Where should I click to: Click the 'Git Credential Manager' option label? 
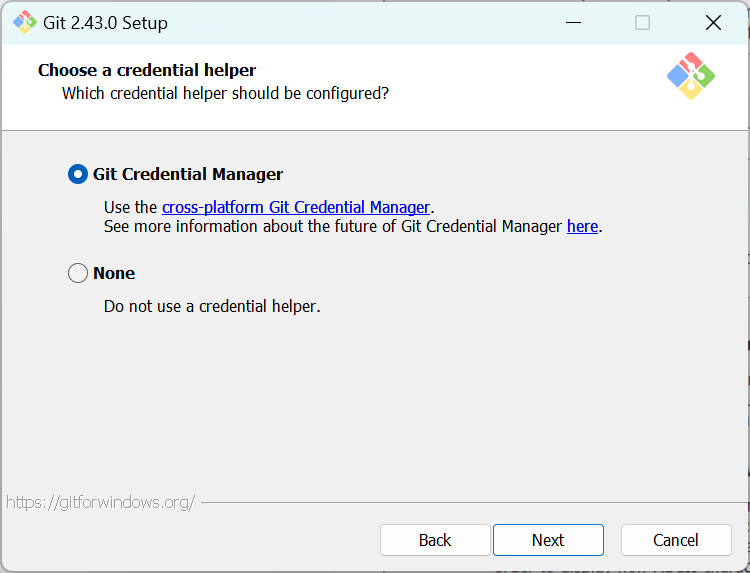(x=188, y=174)
